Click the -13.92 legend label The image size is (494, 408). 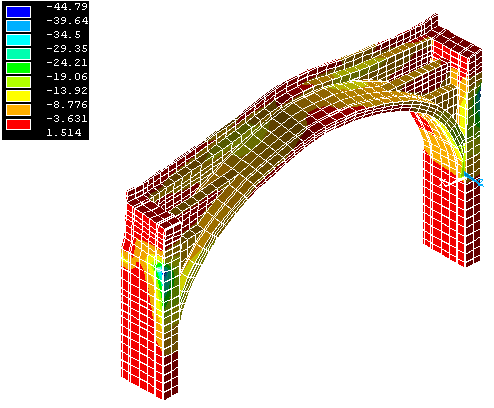click(67, 91)
